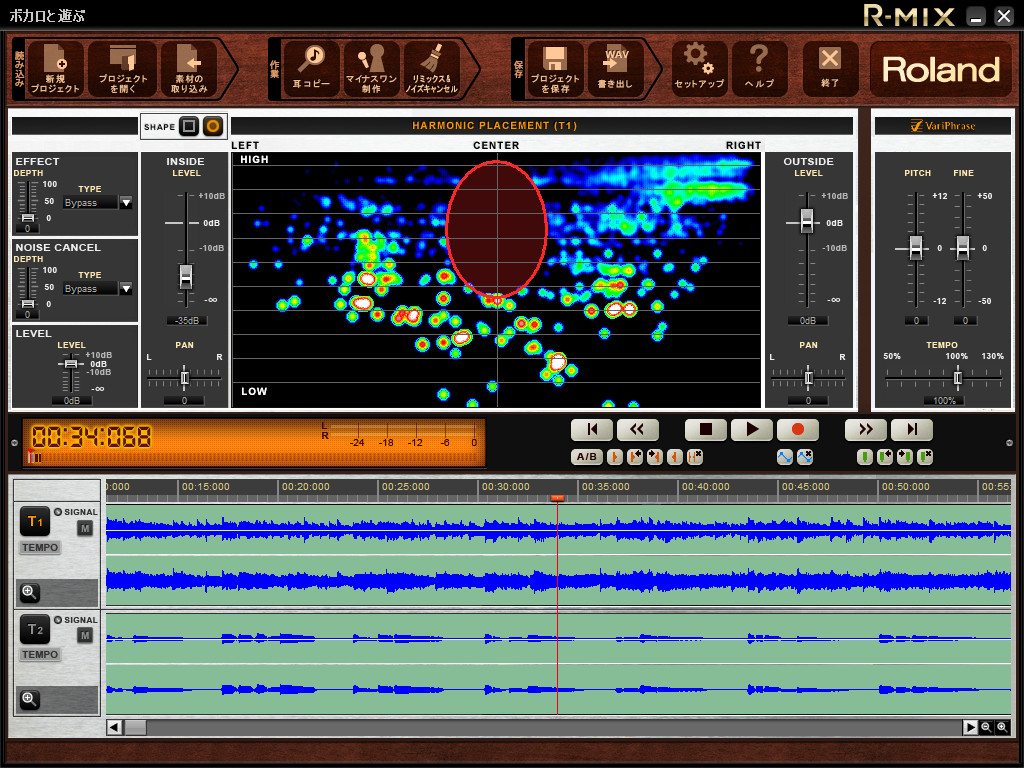Zoom T1 waveform with magnifier icon
The height and width of the screenshot is (768, 1024).
click(29, 592)
